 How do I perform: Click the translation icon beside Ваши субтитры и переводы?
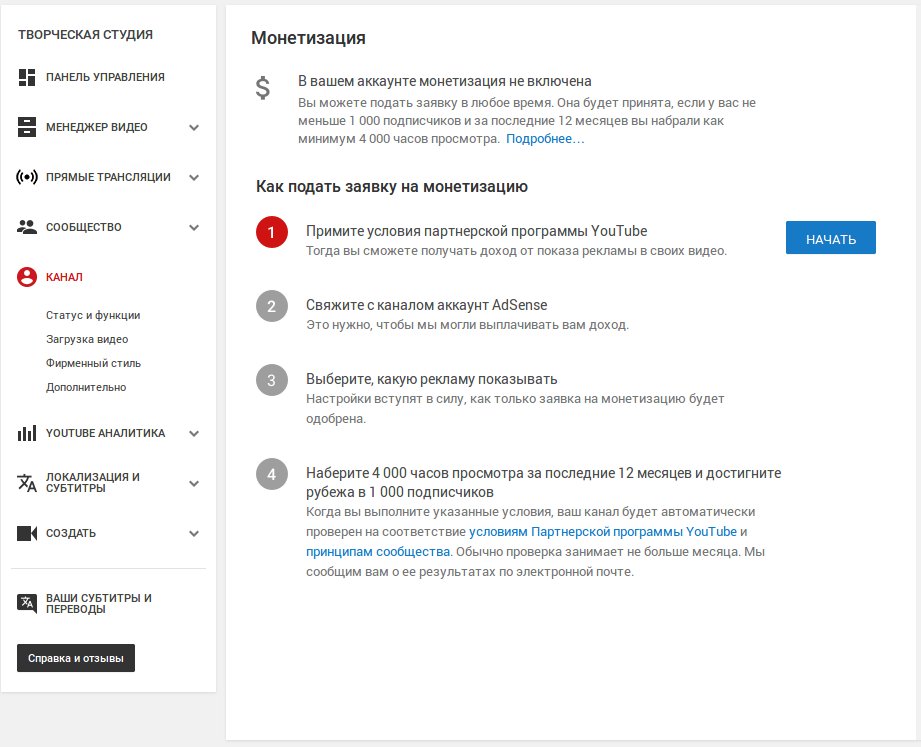pos(27,603)
